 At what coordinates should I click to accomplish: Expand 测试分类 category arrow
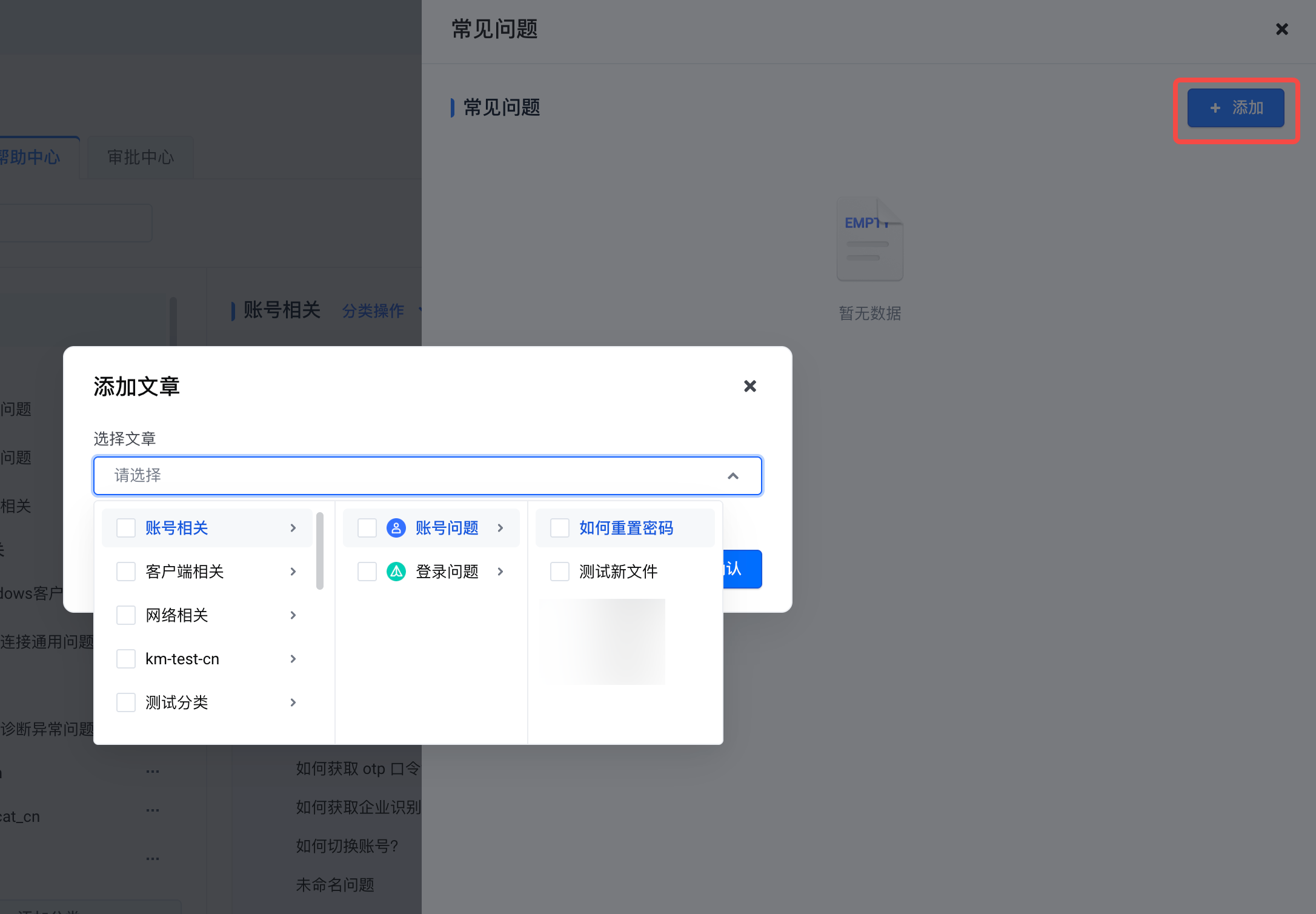click(293, 702)
